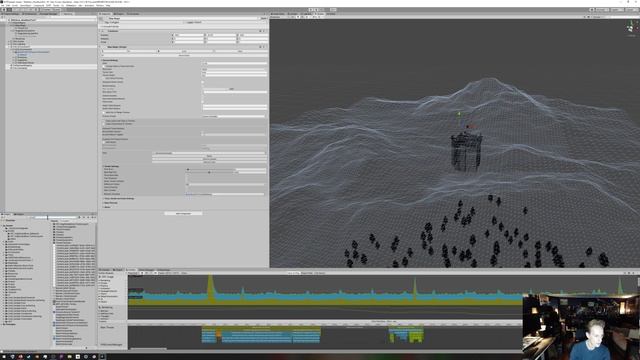
Task: Open the Layout dropdown in the top-right toolbar
Action: pos(631,9)
